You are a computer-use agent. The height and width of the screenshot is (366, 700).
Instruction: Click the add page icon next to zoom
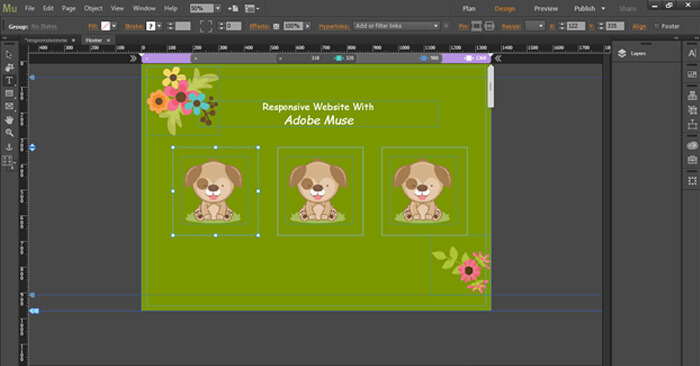tap(233, 8)
